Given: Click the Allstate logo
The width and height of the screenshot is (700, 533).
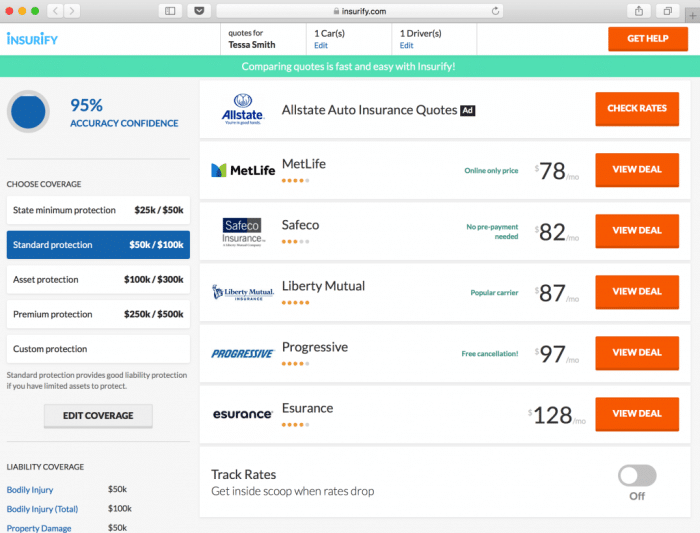Looking at the screenshot, I should 243,109.
